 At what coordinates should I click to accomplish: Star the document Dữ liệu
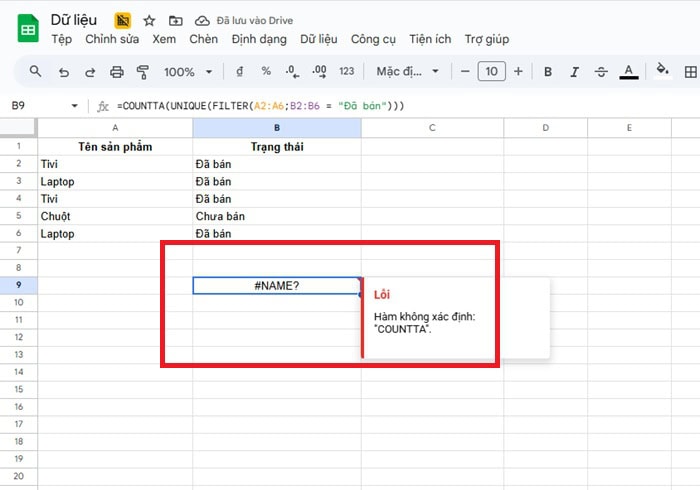pos(149,21)
